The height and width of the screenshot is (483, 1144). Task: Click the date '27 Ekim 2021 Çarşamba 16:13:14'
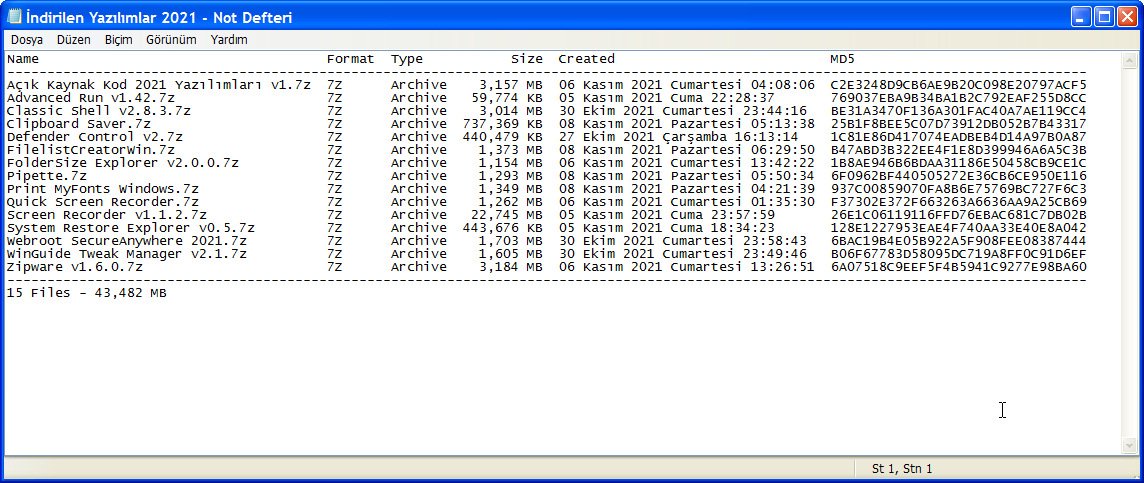(x=679, y=136)
